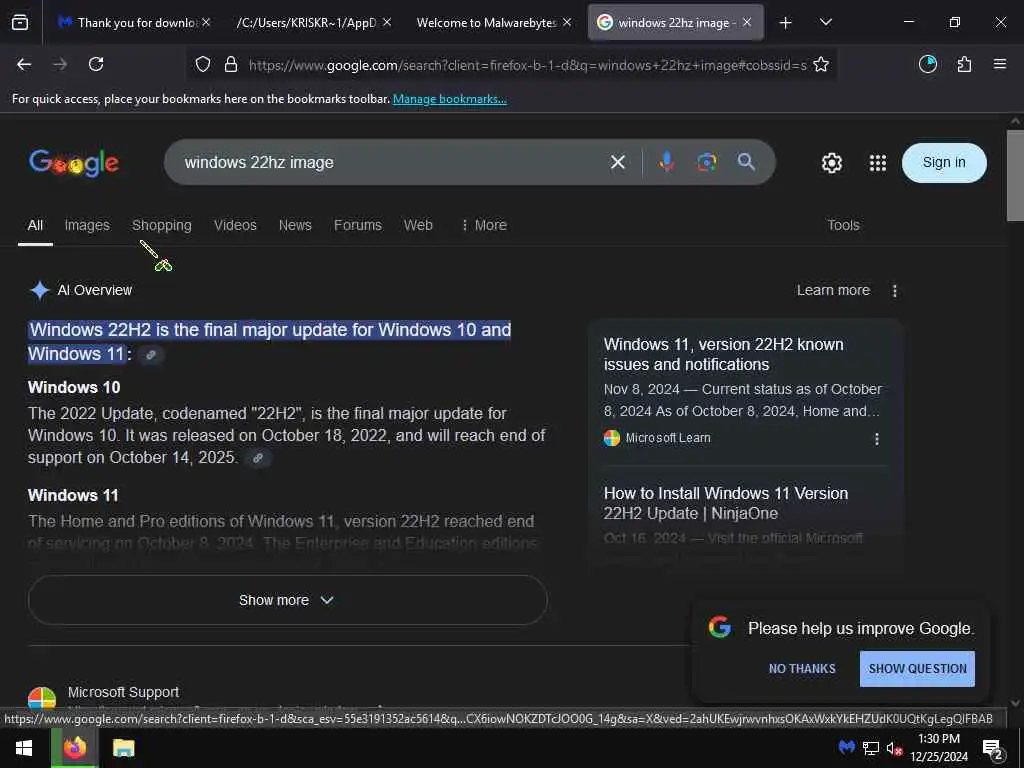Screen dimensions: 1024x768
Task: Submit search with magnifier icon
Action: [746, 161]
